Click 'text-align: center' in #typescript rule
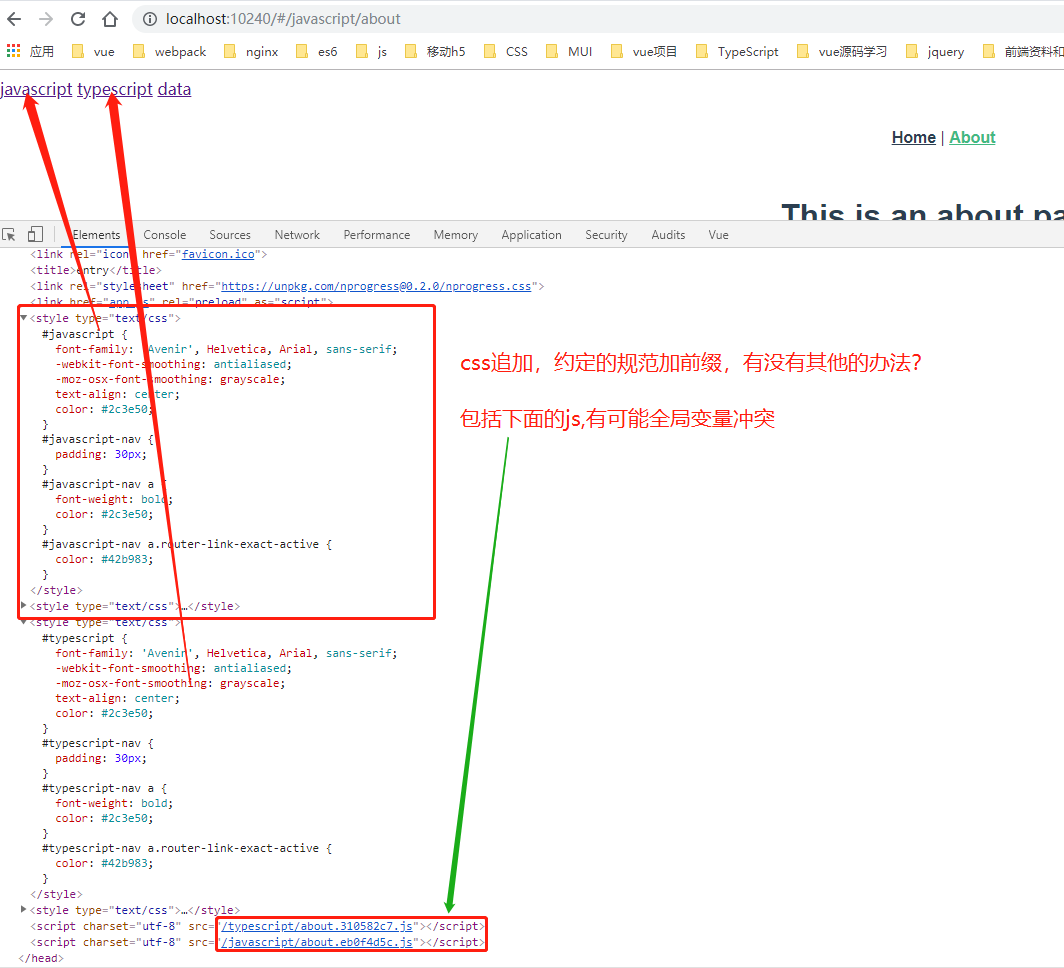The width and height of the screenshot is (1064, 968). click(x=117, y=698)
